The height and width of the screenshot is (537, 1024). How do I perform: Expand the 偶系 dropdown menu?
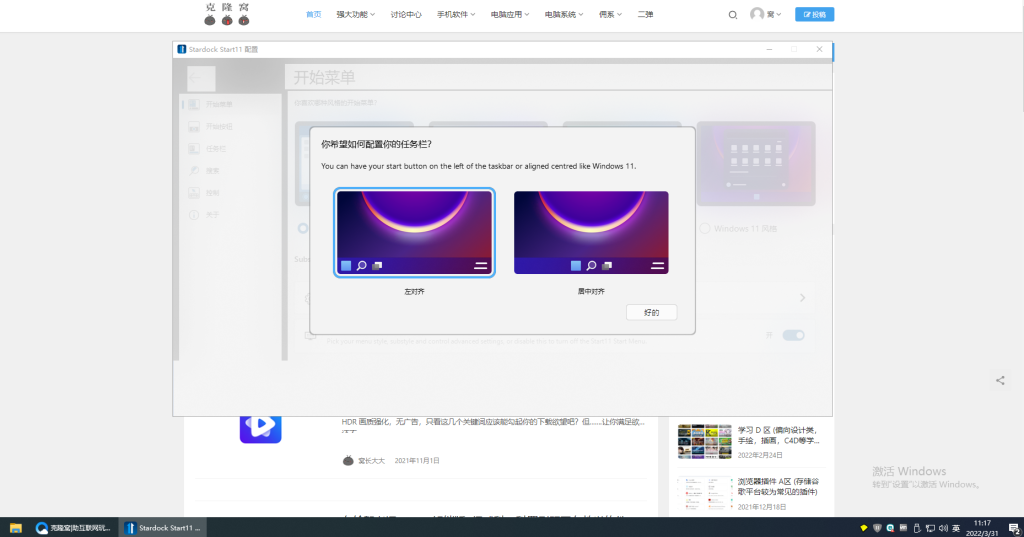(x=610, y=14)
